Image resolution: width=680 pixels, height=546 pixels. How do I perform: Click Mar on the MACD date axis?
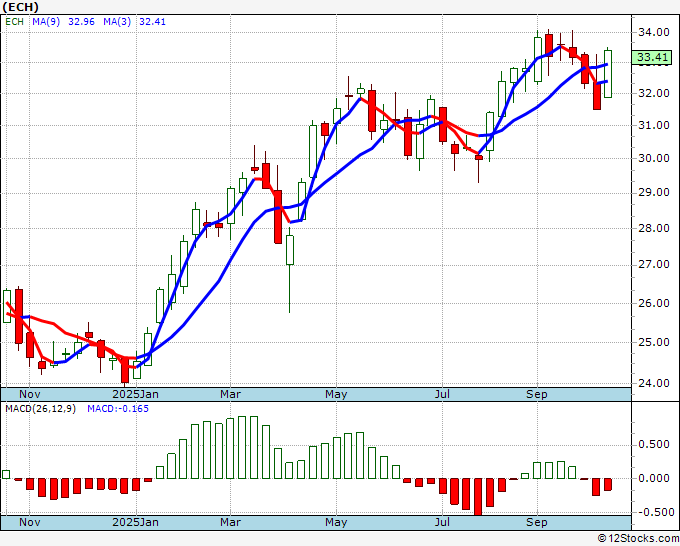[230, 522]
